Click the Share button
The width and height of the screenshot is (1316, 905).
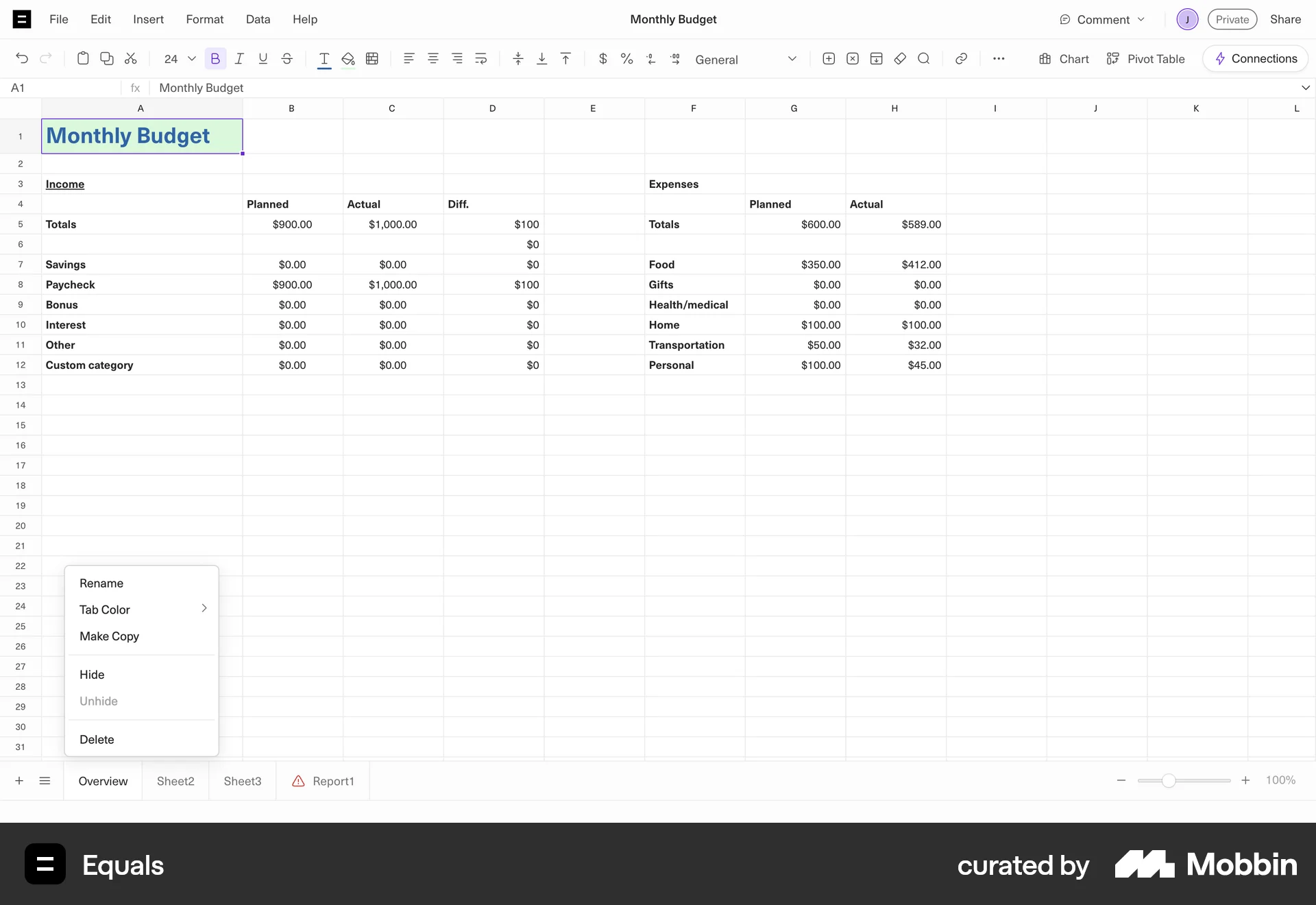pos(1286,19)
